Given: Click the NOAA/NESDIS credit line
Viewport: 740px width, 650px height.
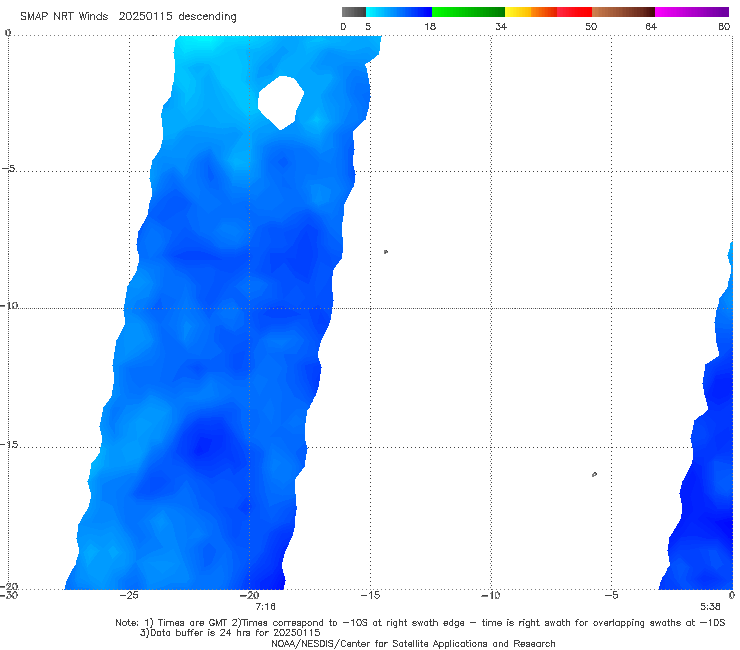Looking at the screenshot, I should (413, 644).
